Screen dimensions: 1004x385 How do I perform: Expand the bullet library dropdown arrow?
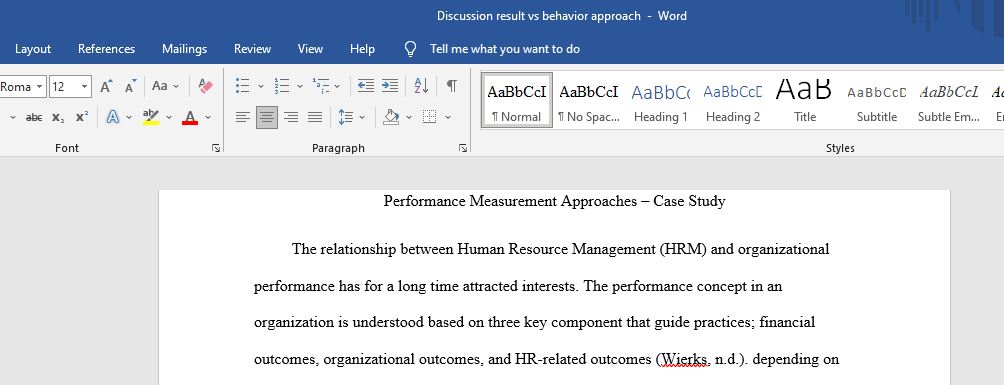tap(261, 86)
